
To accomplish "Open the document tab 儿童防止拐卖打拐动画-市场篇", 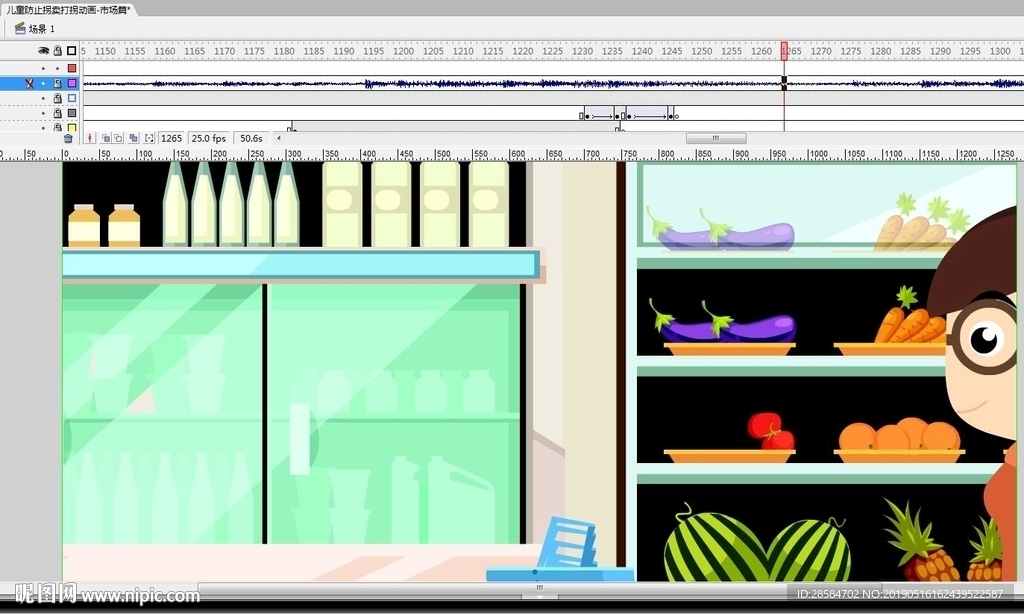I will click(x=66, y=9).
